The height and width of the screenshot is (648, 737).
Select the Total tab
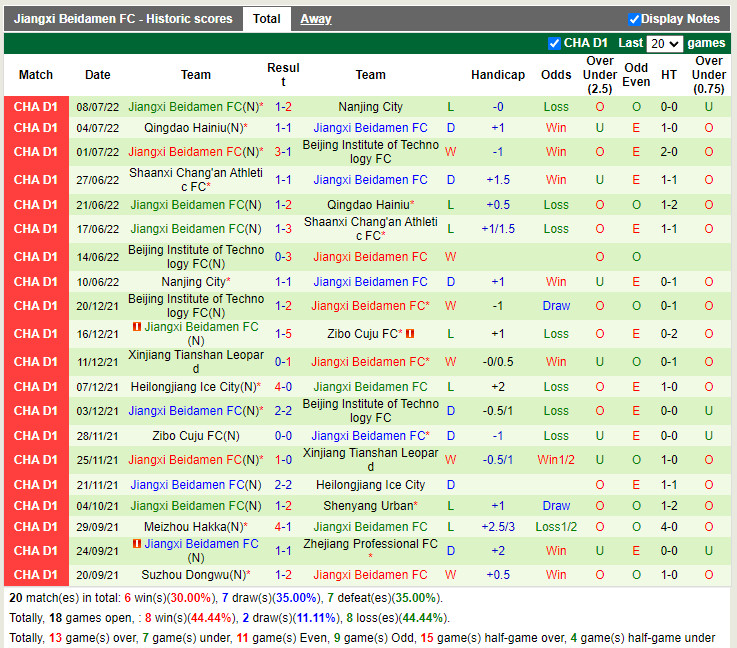(x=266, y=19)
